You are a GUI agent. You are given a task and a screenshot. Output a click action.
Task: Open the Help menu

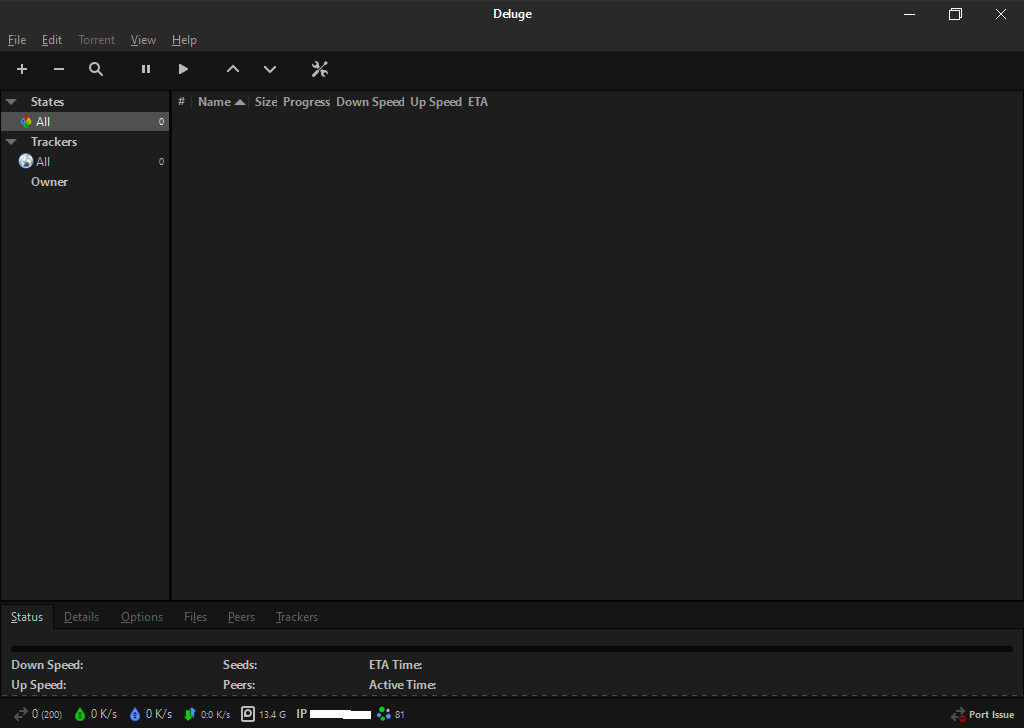pyautogui.click(x=184, y=40)
